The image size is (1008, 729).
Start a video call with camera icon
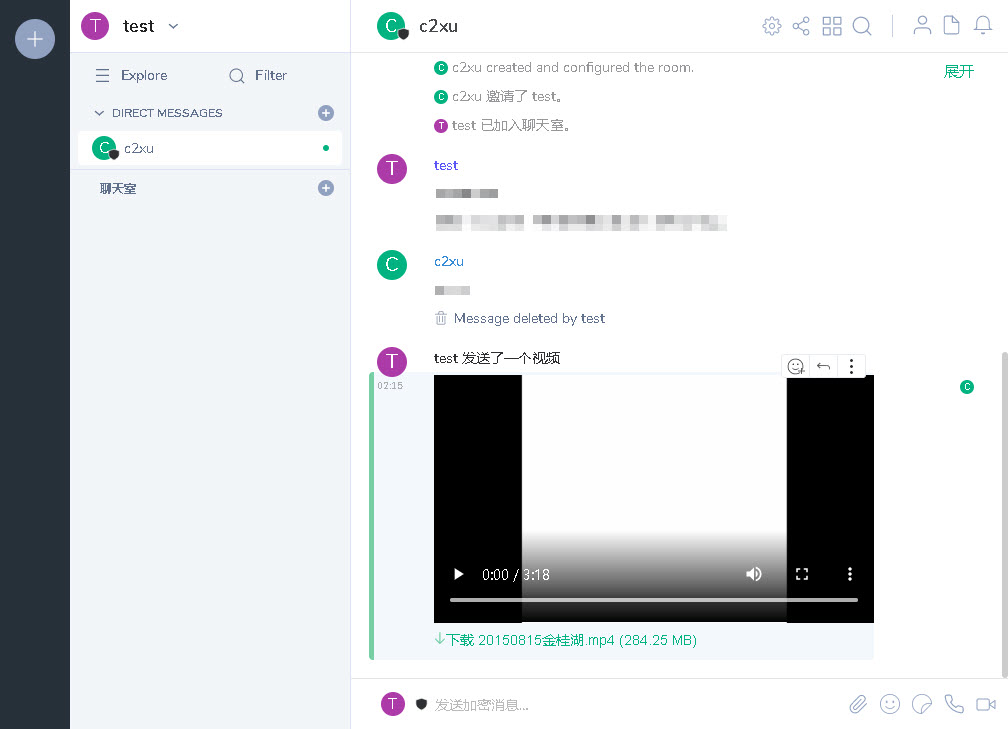[x=986, y=704]
